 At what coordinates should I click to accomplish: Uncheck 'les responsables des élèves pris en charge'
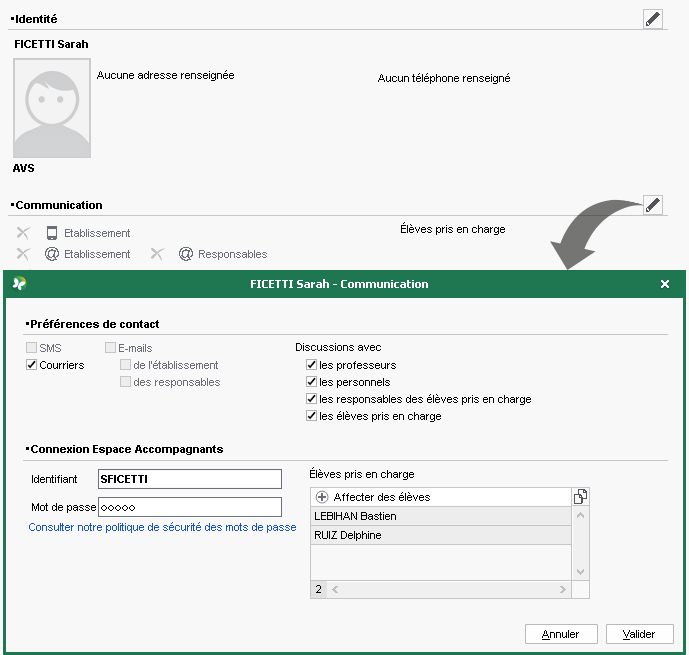(312, 399)
